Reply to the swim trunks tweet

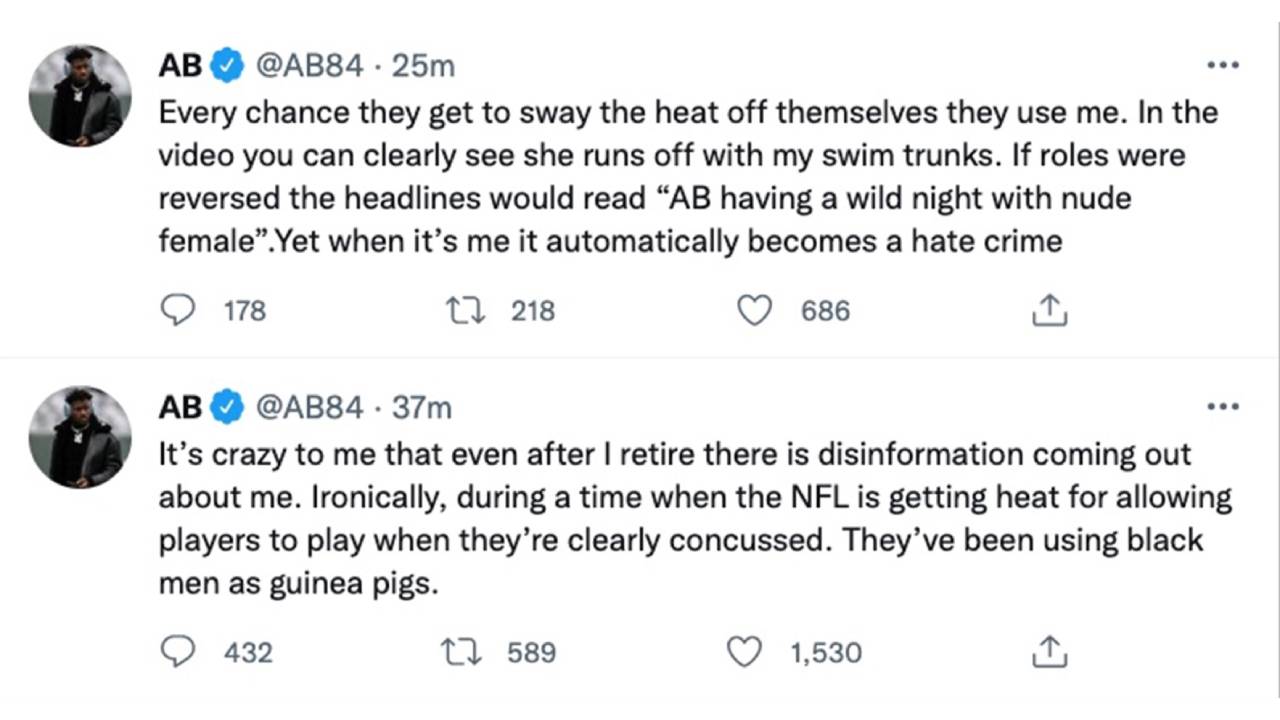(178, 311)
